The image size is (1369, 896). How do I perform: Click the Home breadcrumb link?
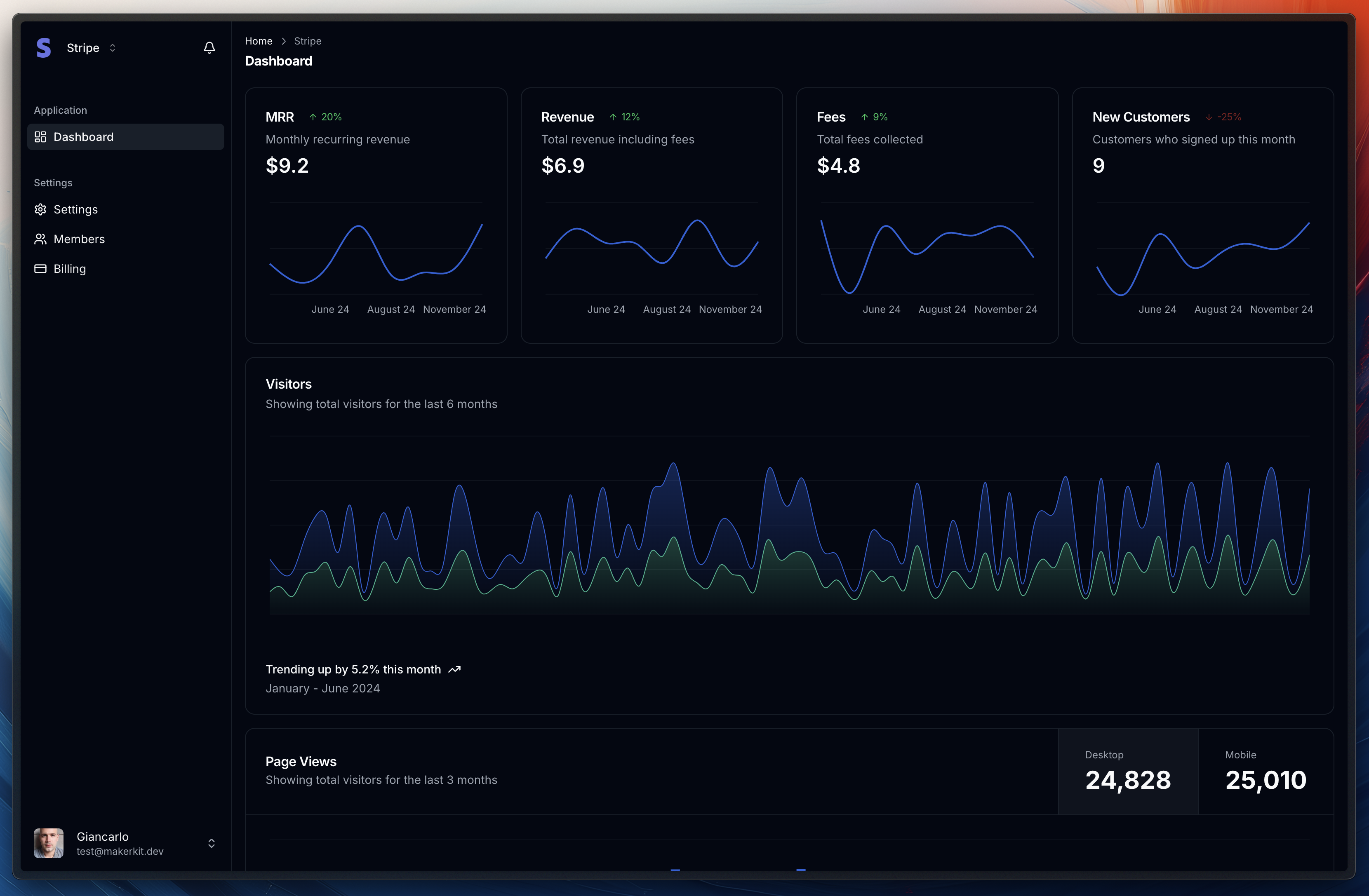pos(259,41)
